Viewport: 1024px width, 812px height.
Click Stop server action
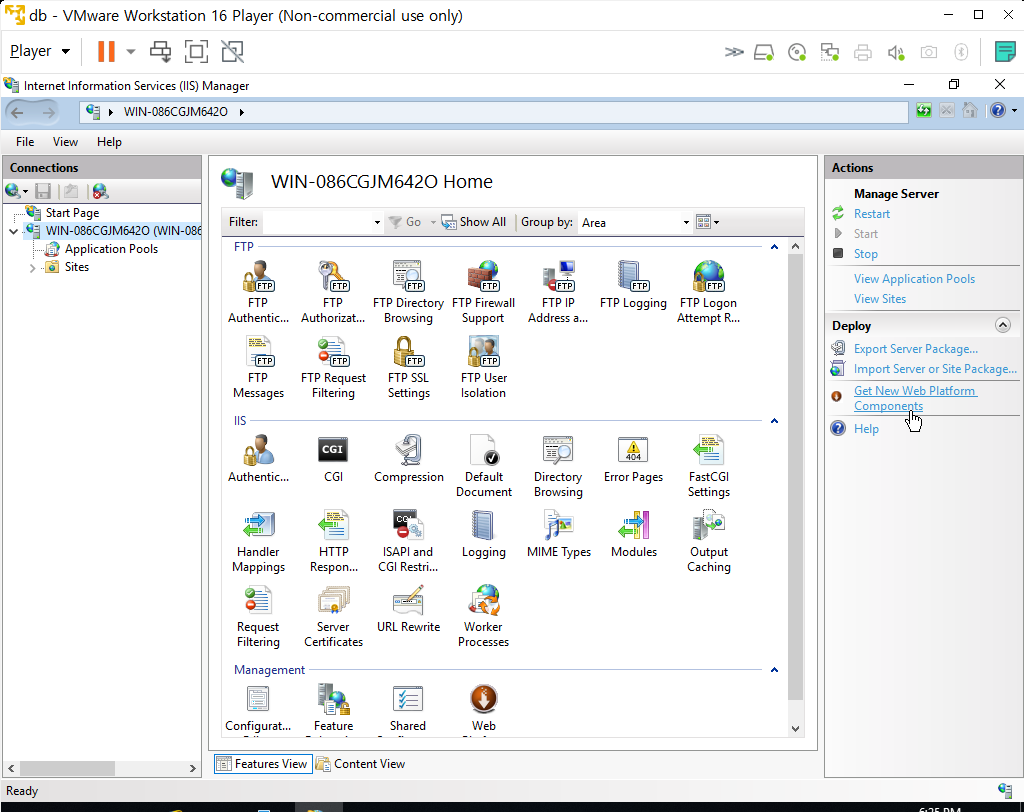pyautogui.click(x=866, y=253)
